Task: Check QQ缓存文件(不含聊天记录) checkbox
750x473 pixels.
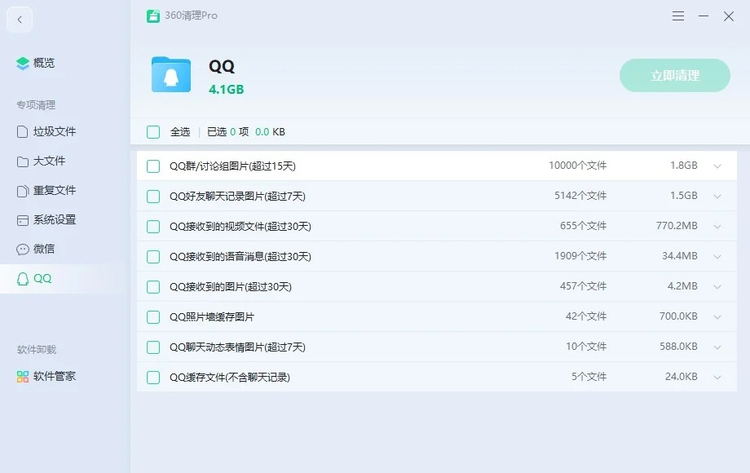Action: (153, 377)
